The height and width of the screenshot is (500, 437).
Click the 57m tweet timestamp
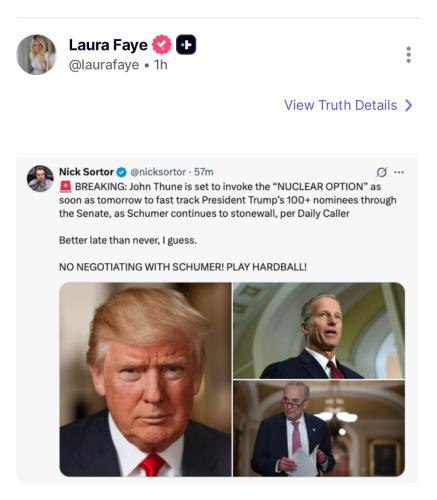tap(204, 172)
